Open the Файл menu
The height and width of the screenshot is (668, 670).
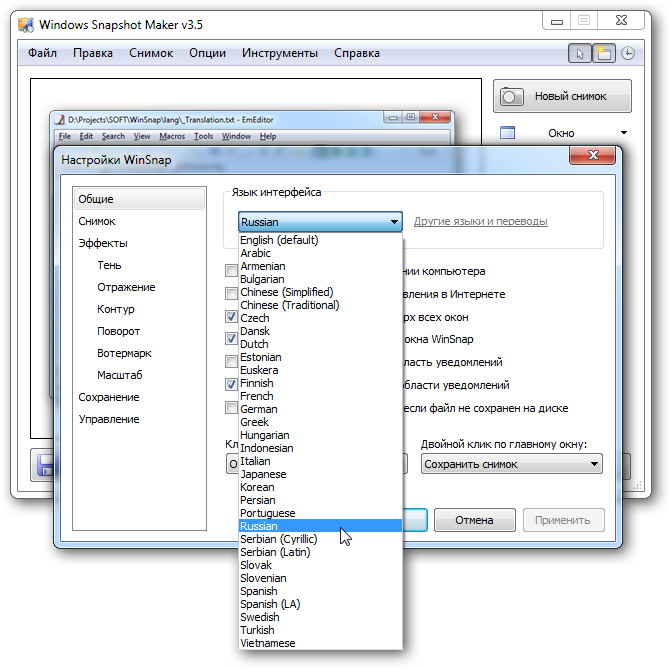point(42,53)
